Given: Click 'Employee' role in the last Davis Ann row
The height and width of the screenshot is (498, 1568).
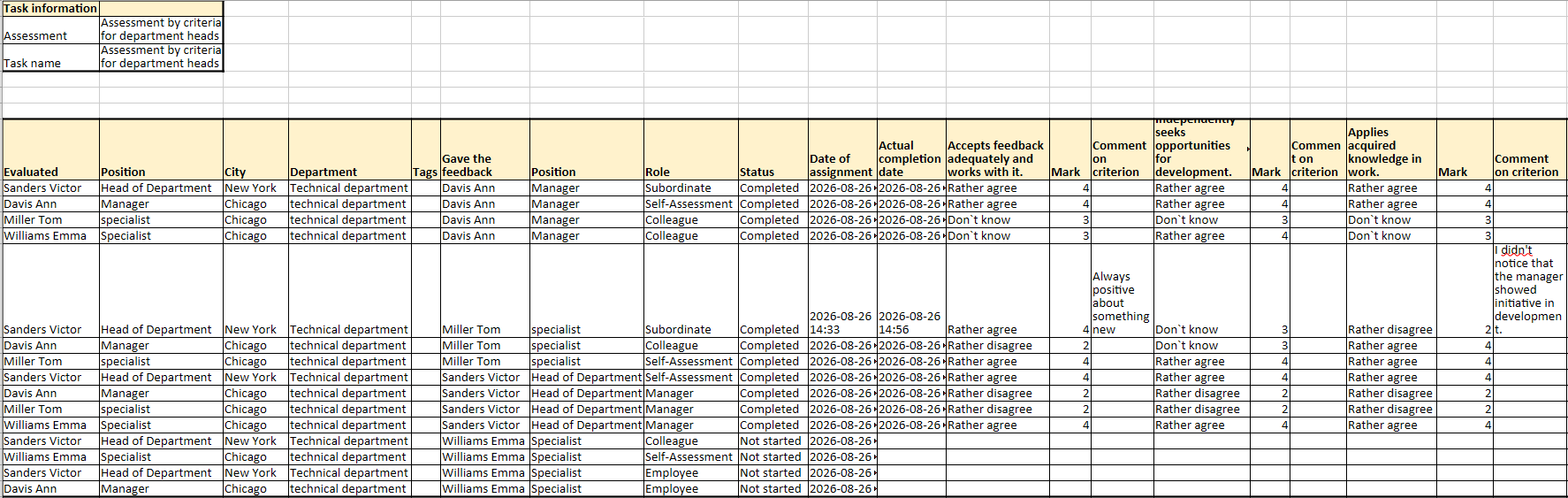Looking at the screenshot, I should point(691,489).
